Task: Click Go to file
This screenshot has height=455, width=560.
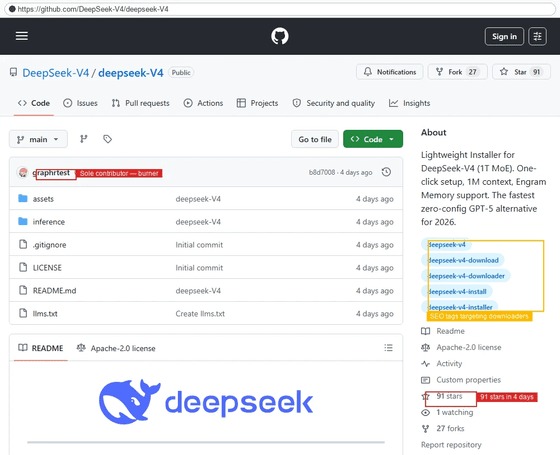Action: [x=315, y=139]
